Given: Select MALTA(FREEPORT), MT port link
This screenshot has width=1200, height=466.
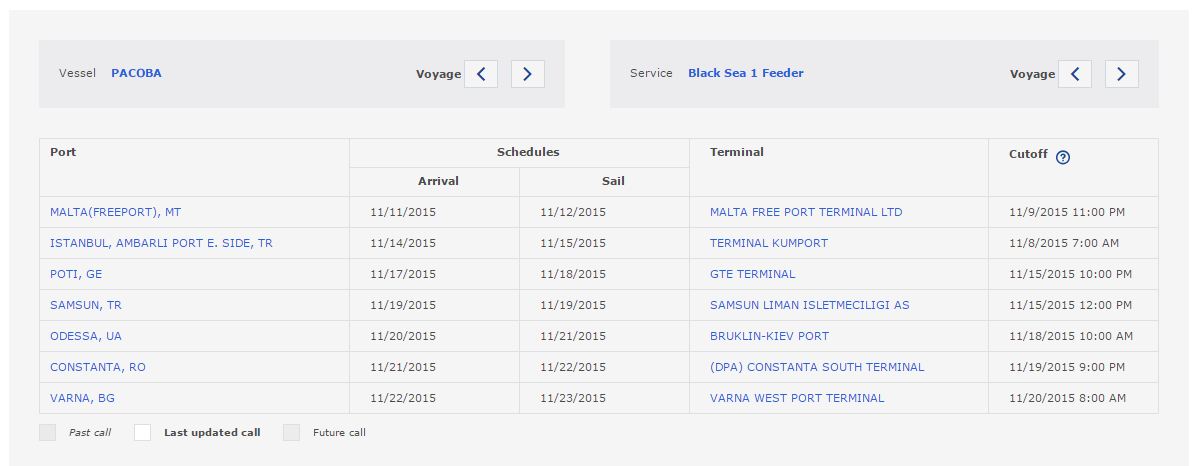Looking at the screenshot, I should 115,212.
